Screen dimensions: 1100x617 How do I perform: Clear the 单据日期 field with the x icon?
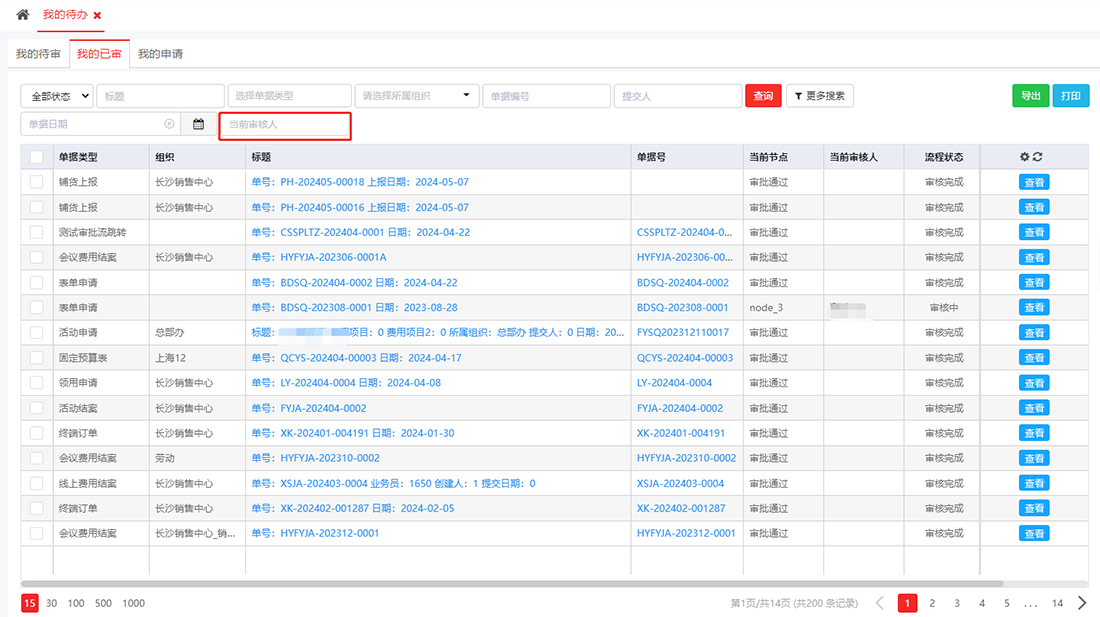[x=169, y=124]
